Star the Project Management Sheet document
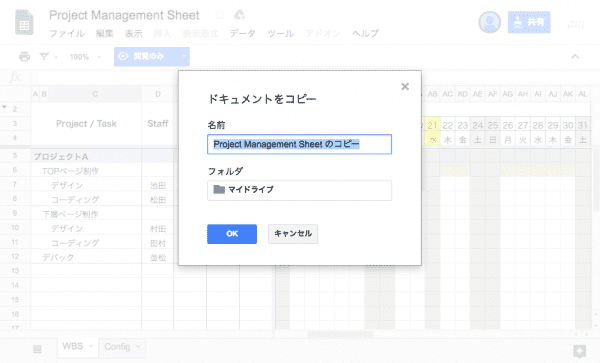 click(x=220, y=15)
